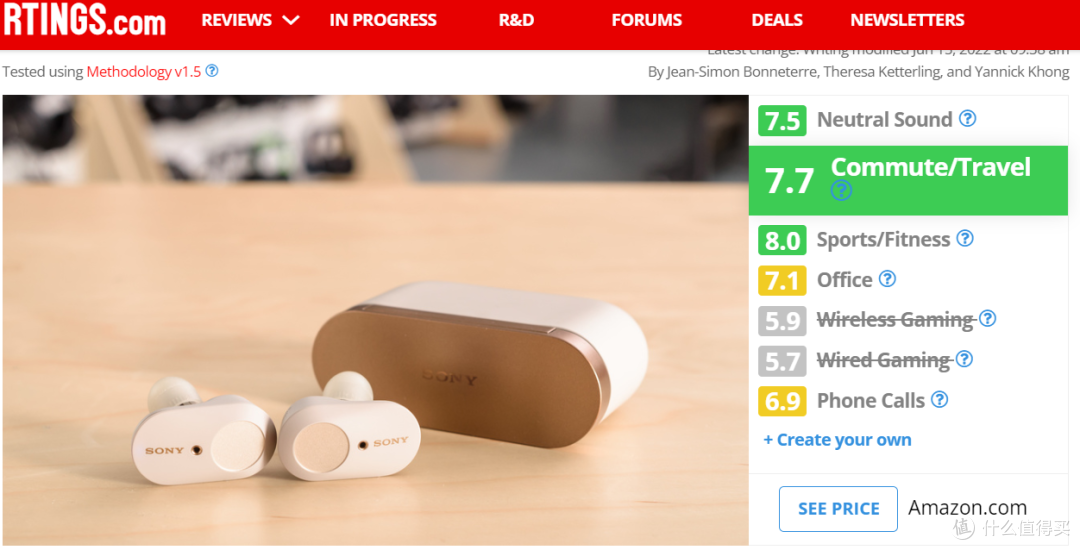Open the In Progress menu item
The height and width of the screenshot is (550, 1080).
click(x=383, y=20)
